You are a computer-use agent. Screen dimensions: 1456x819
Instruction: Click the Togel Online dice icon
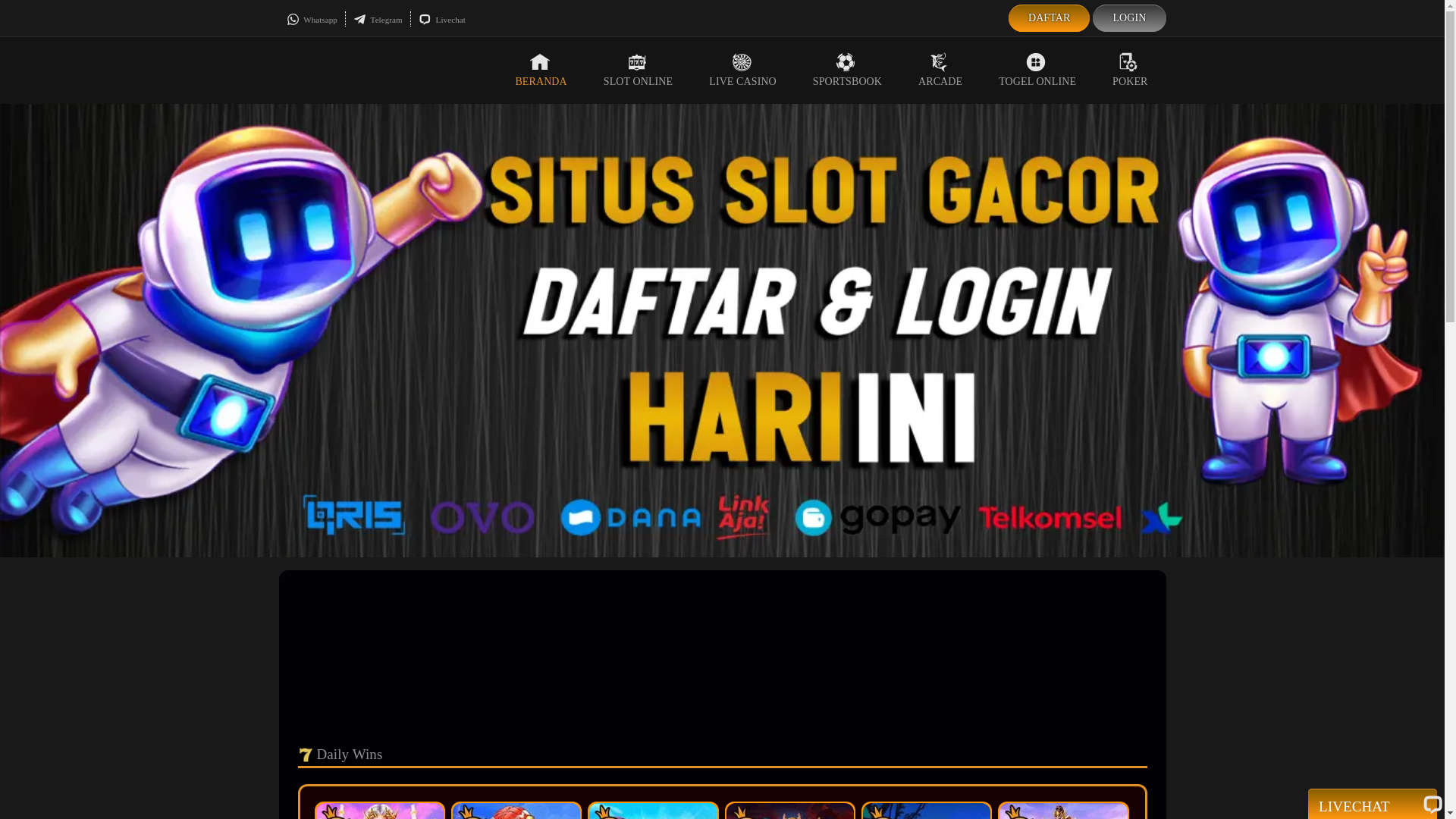click(x=1036, y=62)
